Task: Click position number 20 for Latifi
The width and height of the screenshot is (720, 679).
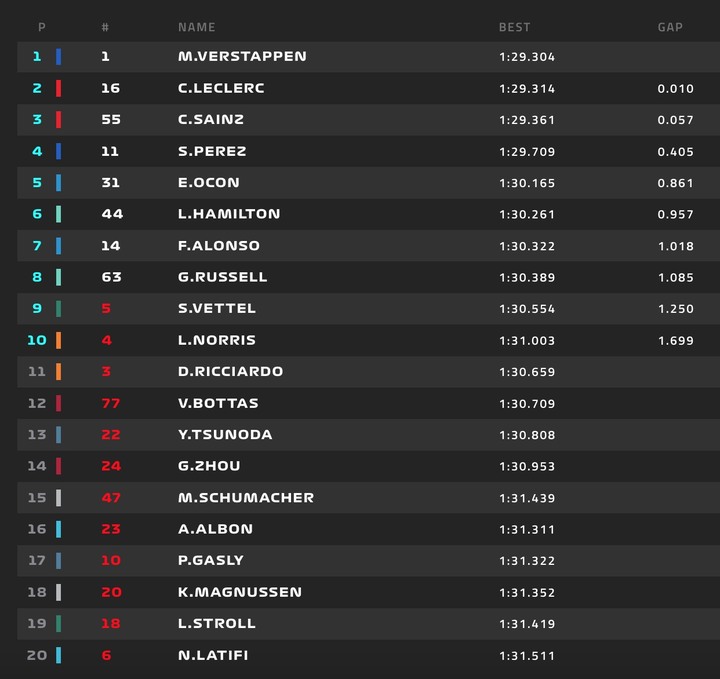Action: point(37,655)
